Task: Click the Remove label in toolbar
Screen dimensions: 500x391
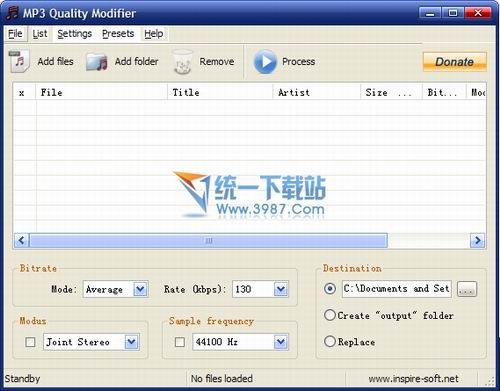Action: pos(217,62)
